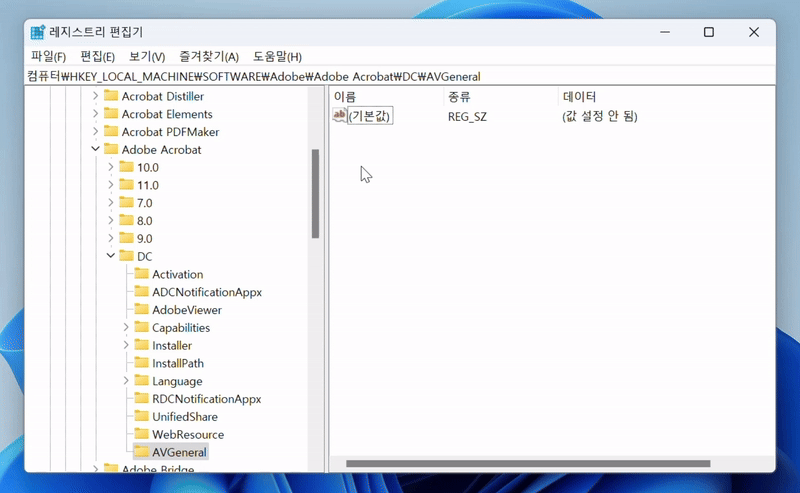
Task: Select the ADCNotificationAppx key label
Action: 207,292
